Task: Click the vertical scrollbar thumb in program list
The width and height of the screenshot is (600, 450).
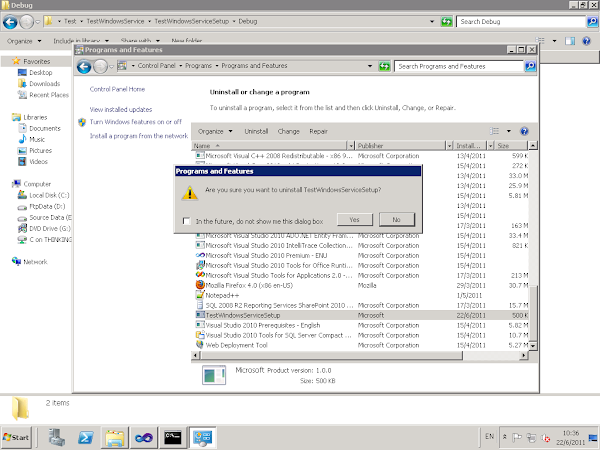Action: 533,313
